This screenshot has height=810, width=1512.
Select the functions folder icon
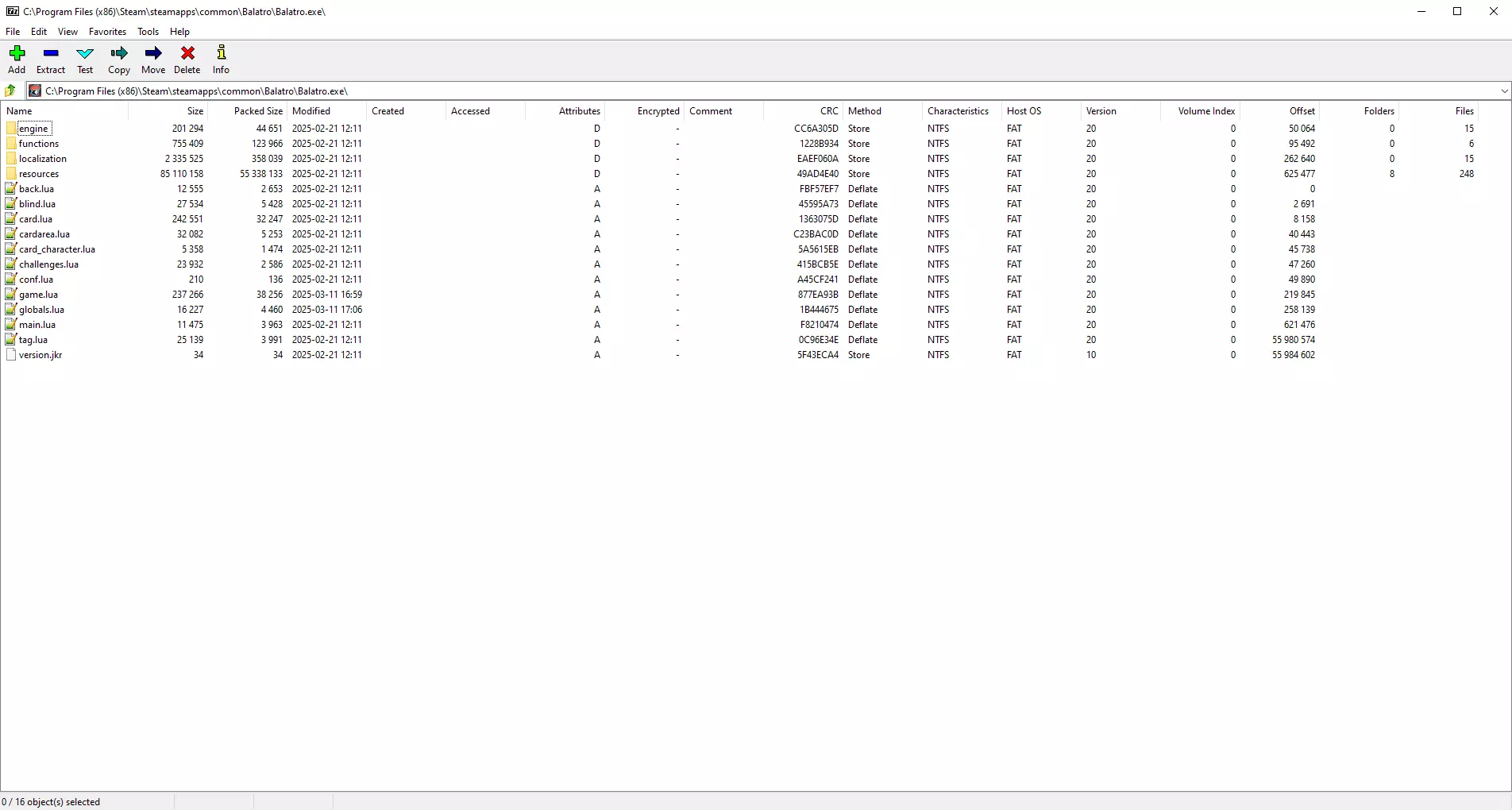(x=11, y=144)
